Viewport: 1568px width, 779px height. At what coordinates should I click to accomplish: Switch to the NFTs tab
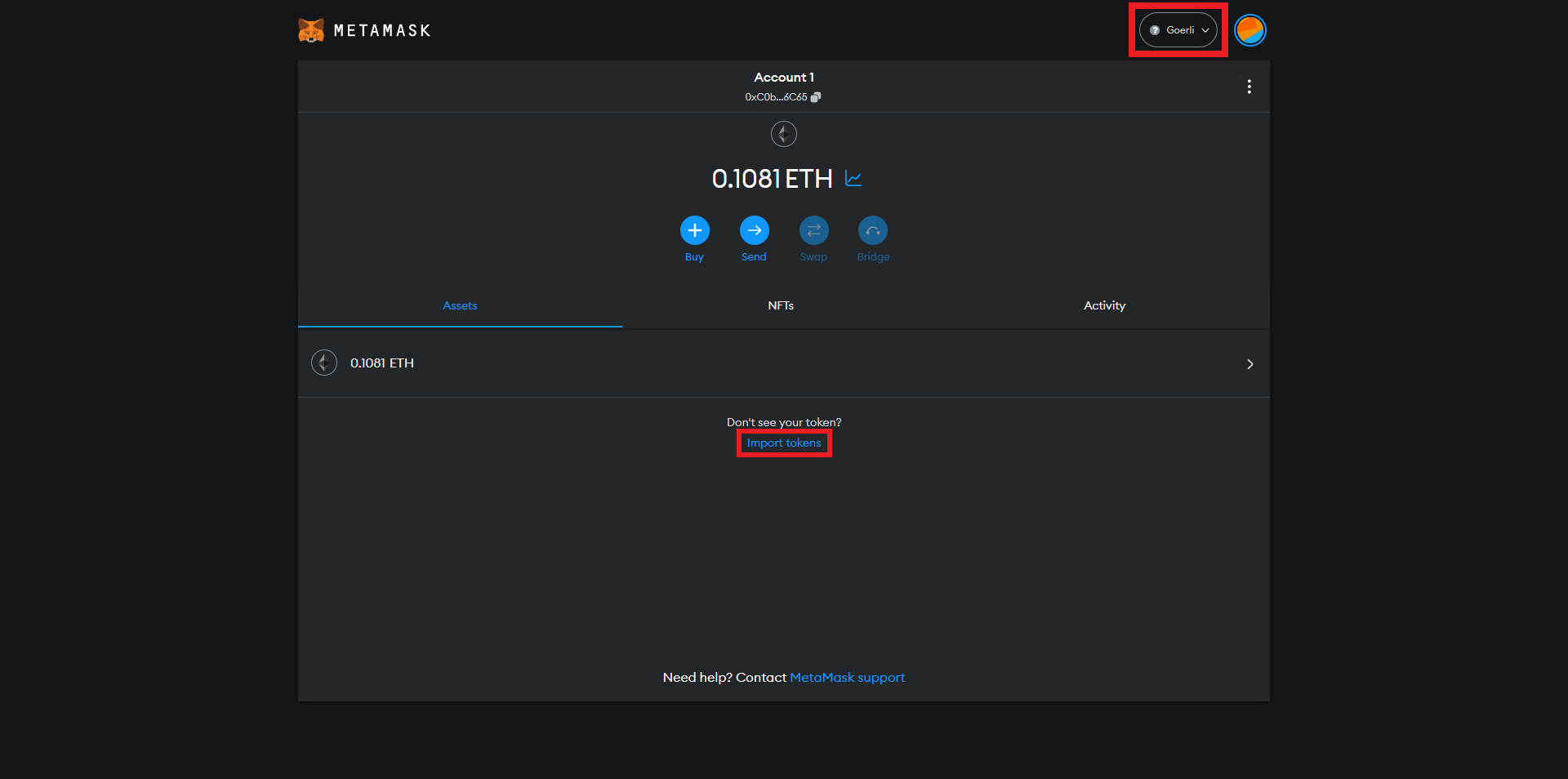pyautogui.click(x=781, y=305)
